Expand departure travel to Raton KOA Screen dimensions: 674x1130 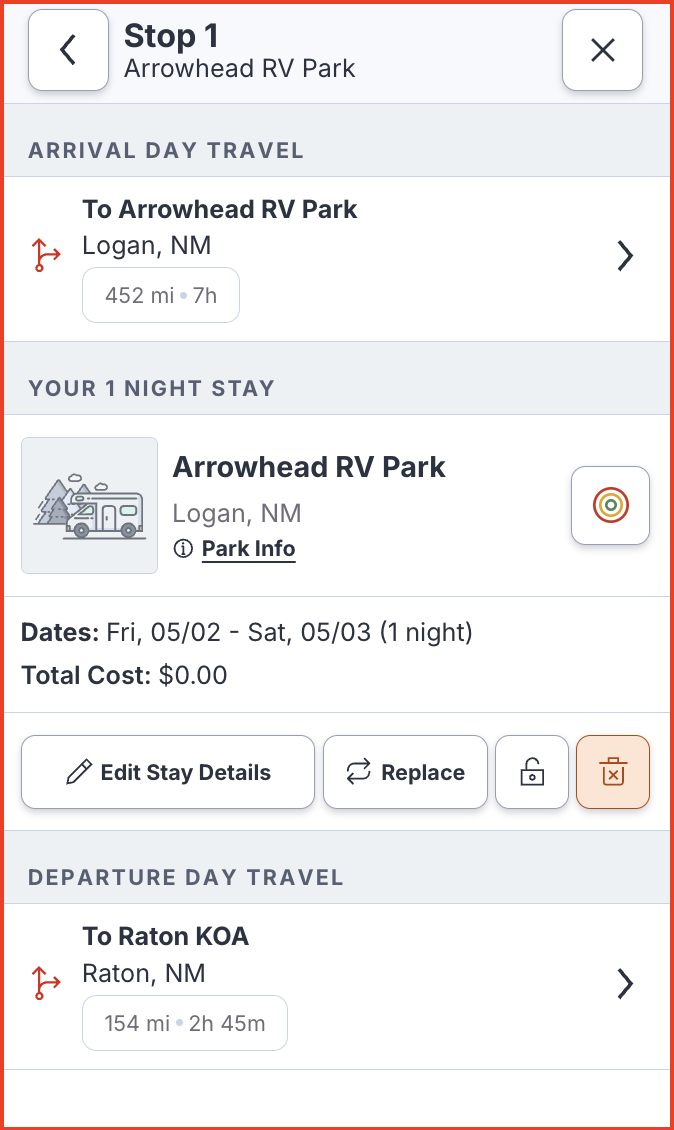[x=625, y=984]
